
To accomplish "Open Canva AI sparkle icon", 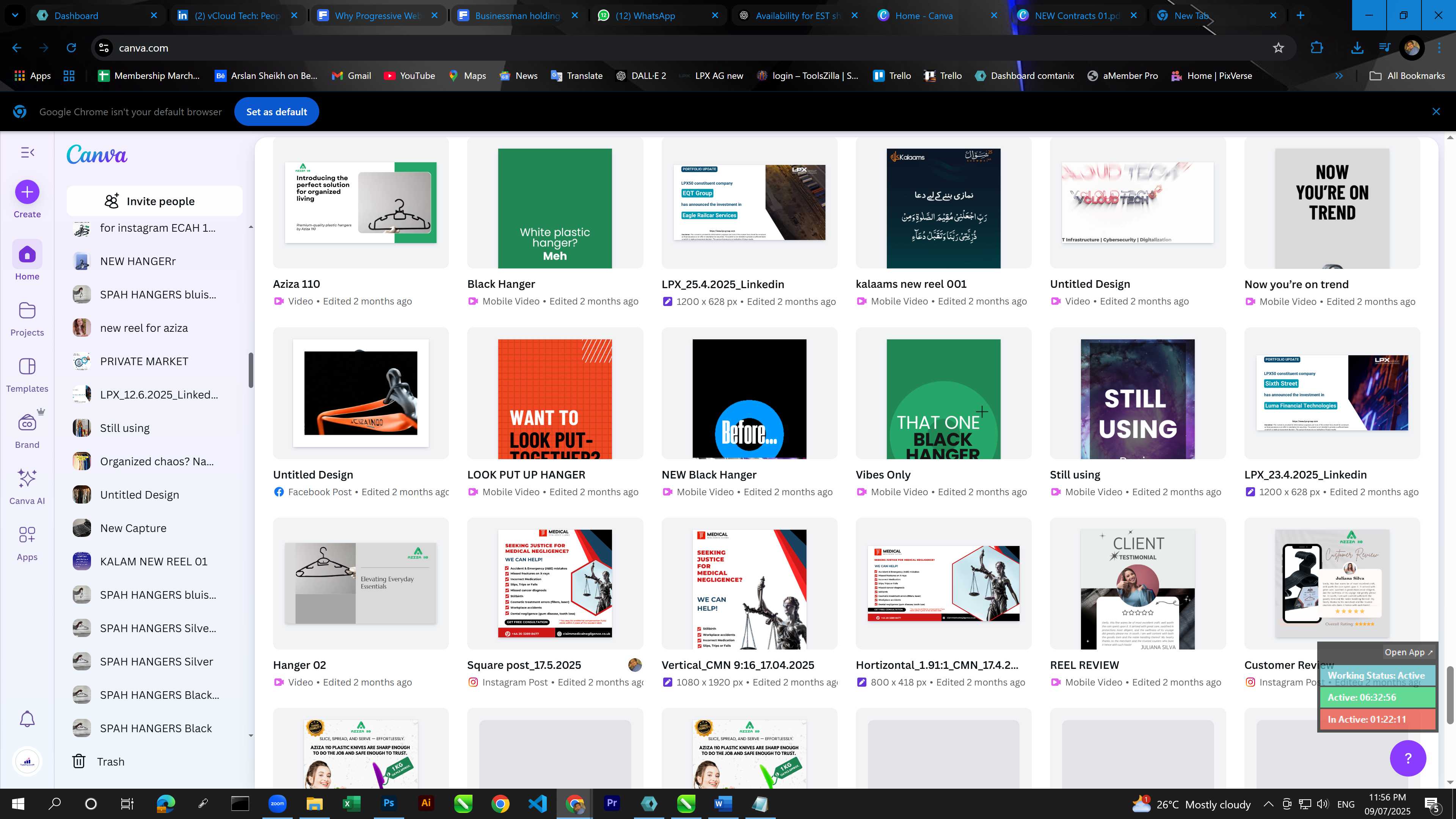I will coord(27,486).
